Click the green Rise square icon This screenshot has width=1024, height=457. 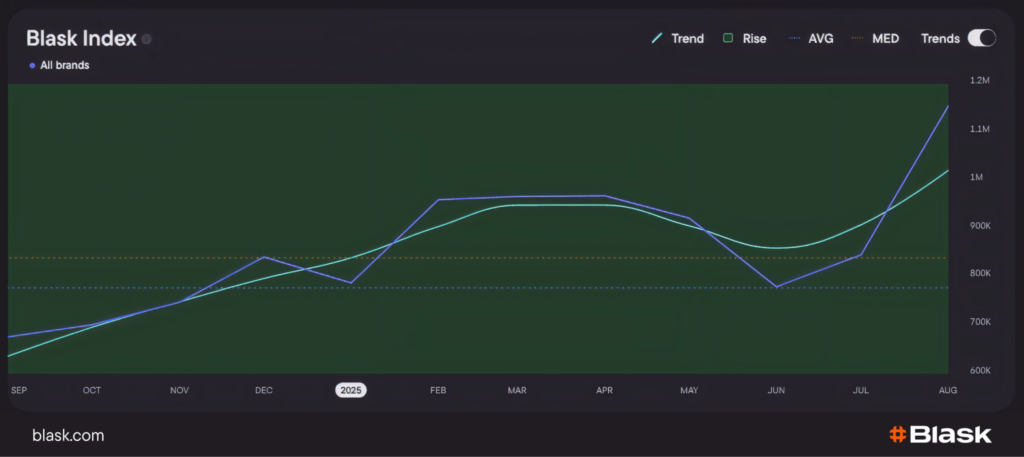pos(729,39)
